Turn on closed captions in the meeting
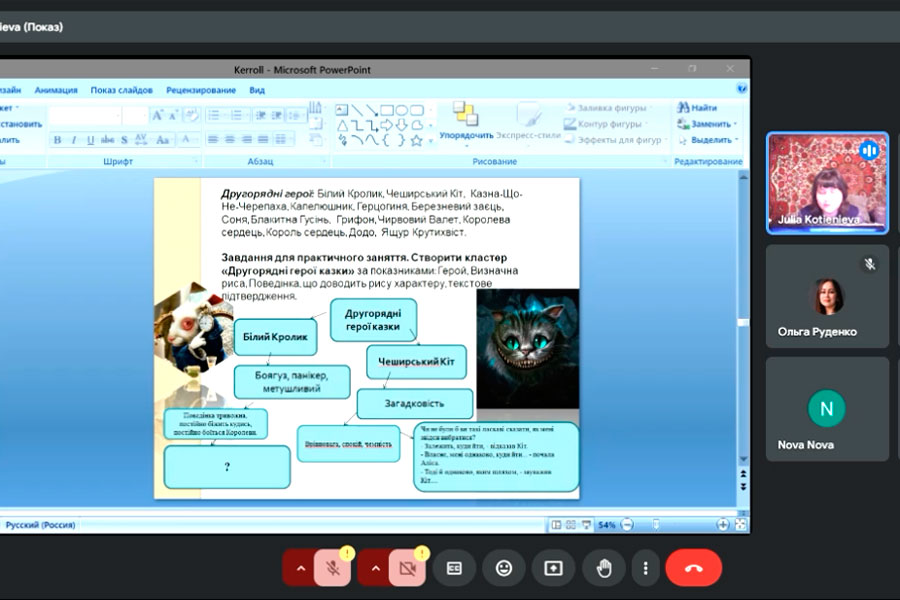This screenshot has width=900, height=600. [454, 568]
